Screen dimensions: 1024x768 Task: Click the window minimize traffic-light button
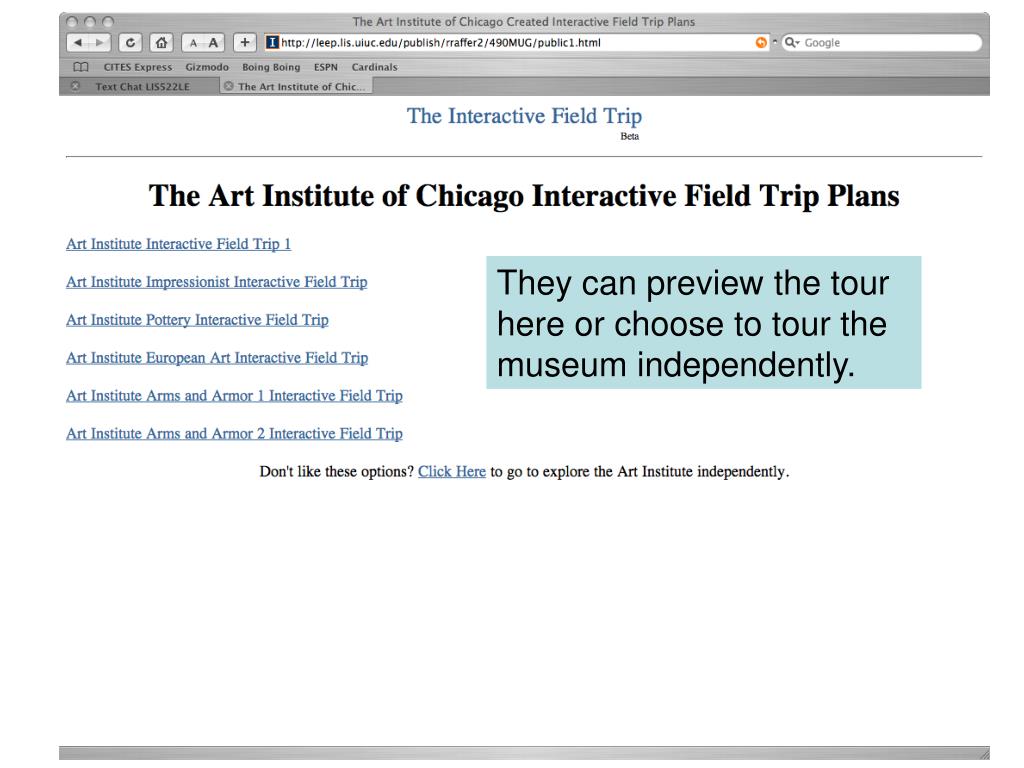(x=90, y=22)
